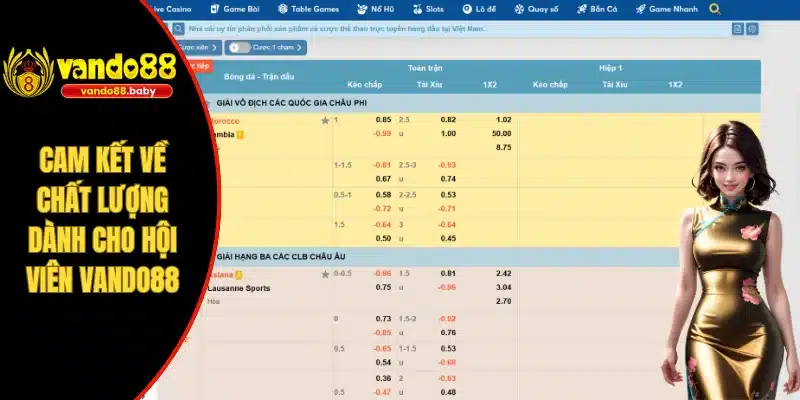This screenshot has width=800, height=400.
Task: Click the announcement text bar
Action: click(x=457, y=29)
